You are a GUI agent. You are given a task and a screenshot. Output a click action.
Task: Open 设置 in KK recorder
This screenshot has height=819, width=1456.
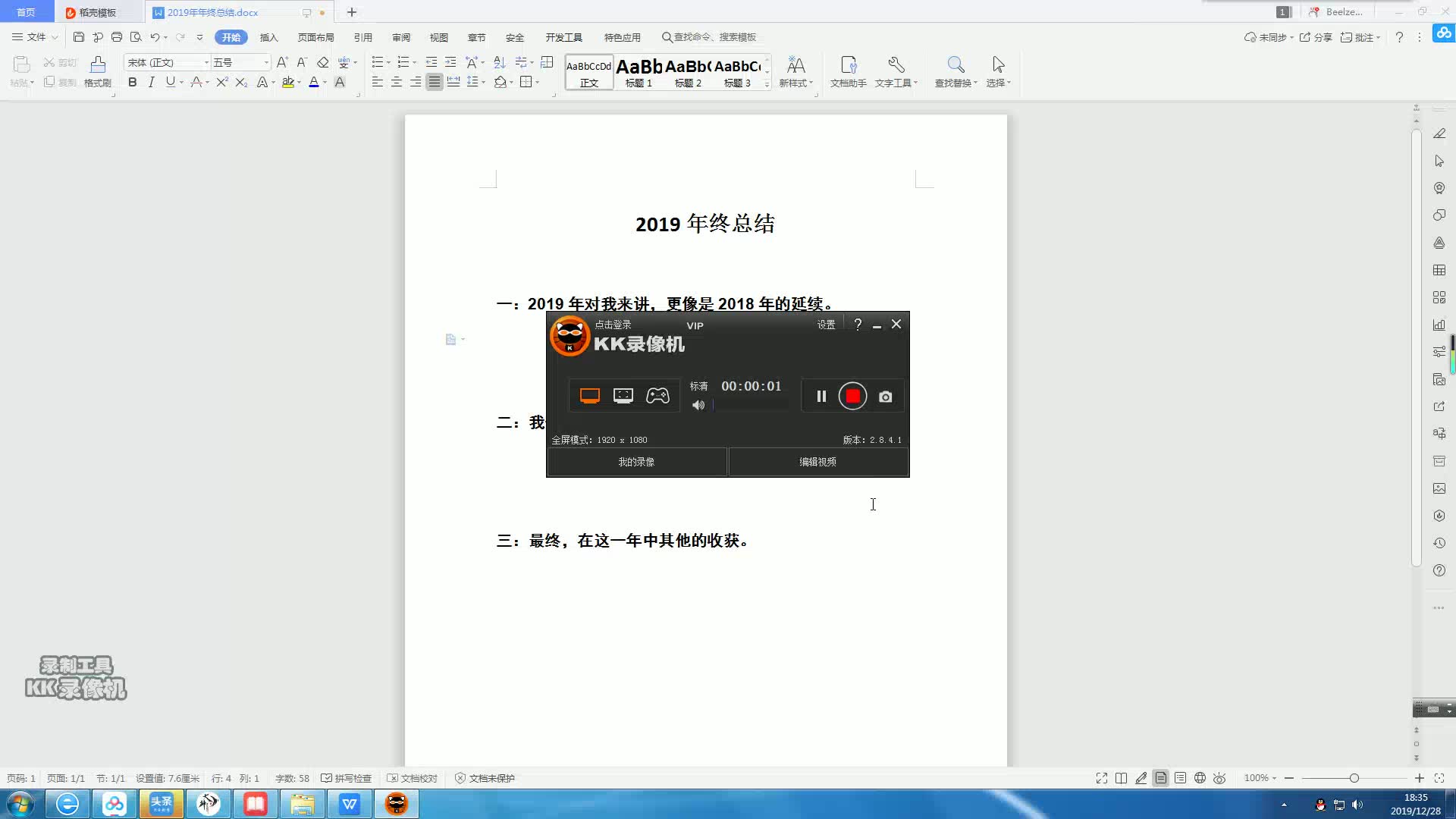pyautogui.click(x=826, y=325)
